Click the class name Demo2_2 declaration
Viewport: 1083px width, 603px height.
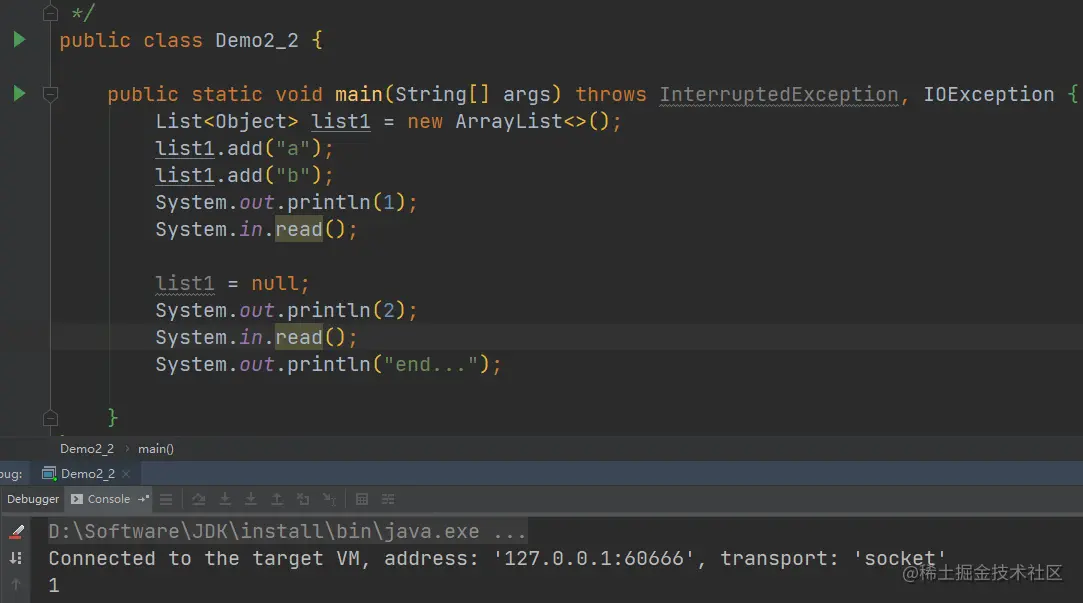point(257,41)
